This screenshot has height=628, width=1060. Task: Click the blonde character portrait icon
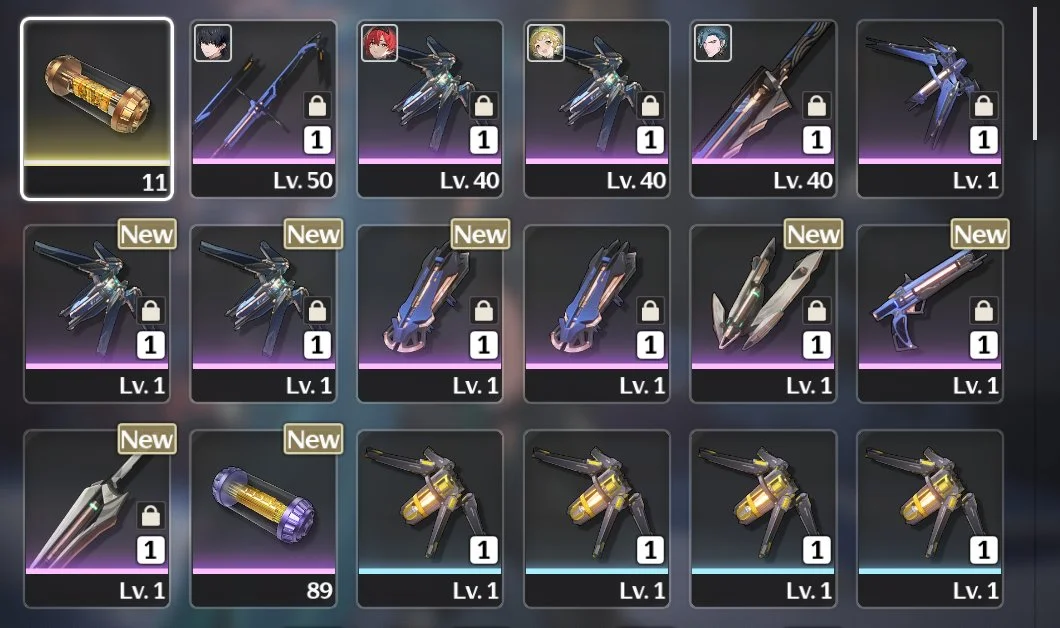(546, 43)
